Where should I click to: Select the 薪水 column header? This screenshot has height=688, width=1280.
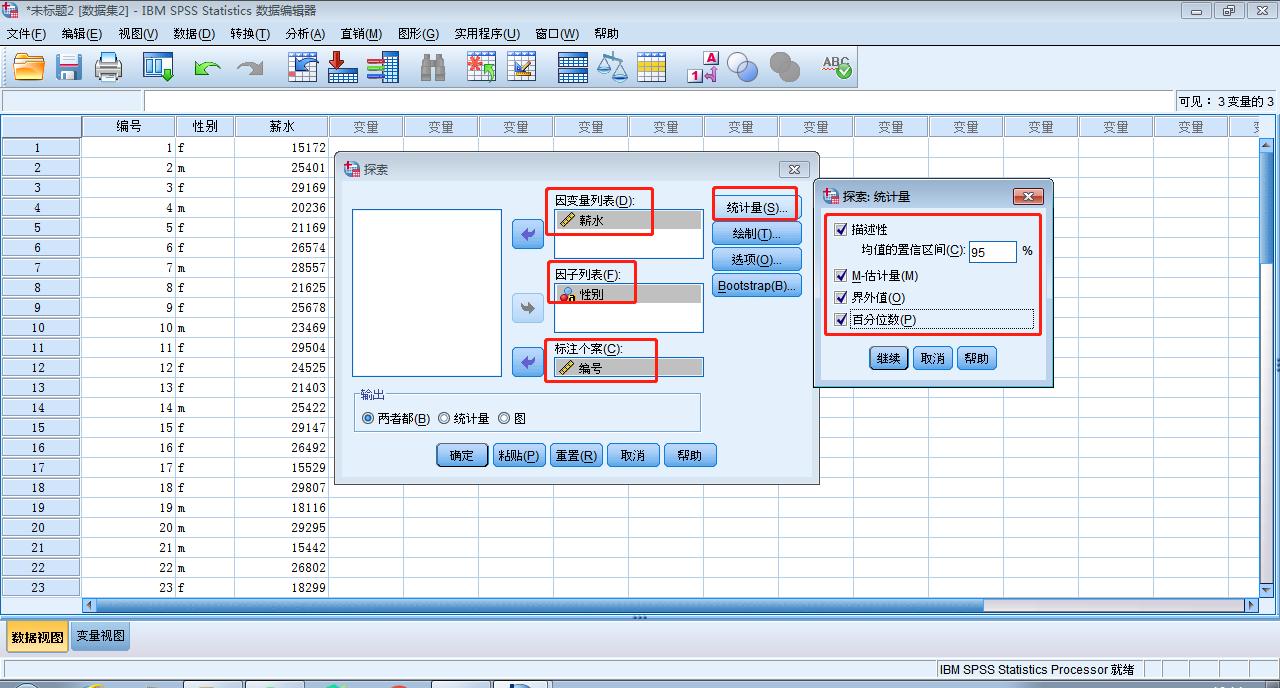[x=282, y=127]
